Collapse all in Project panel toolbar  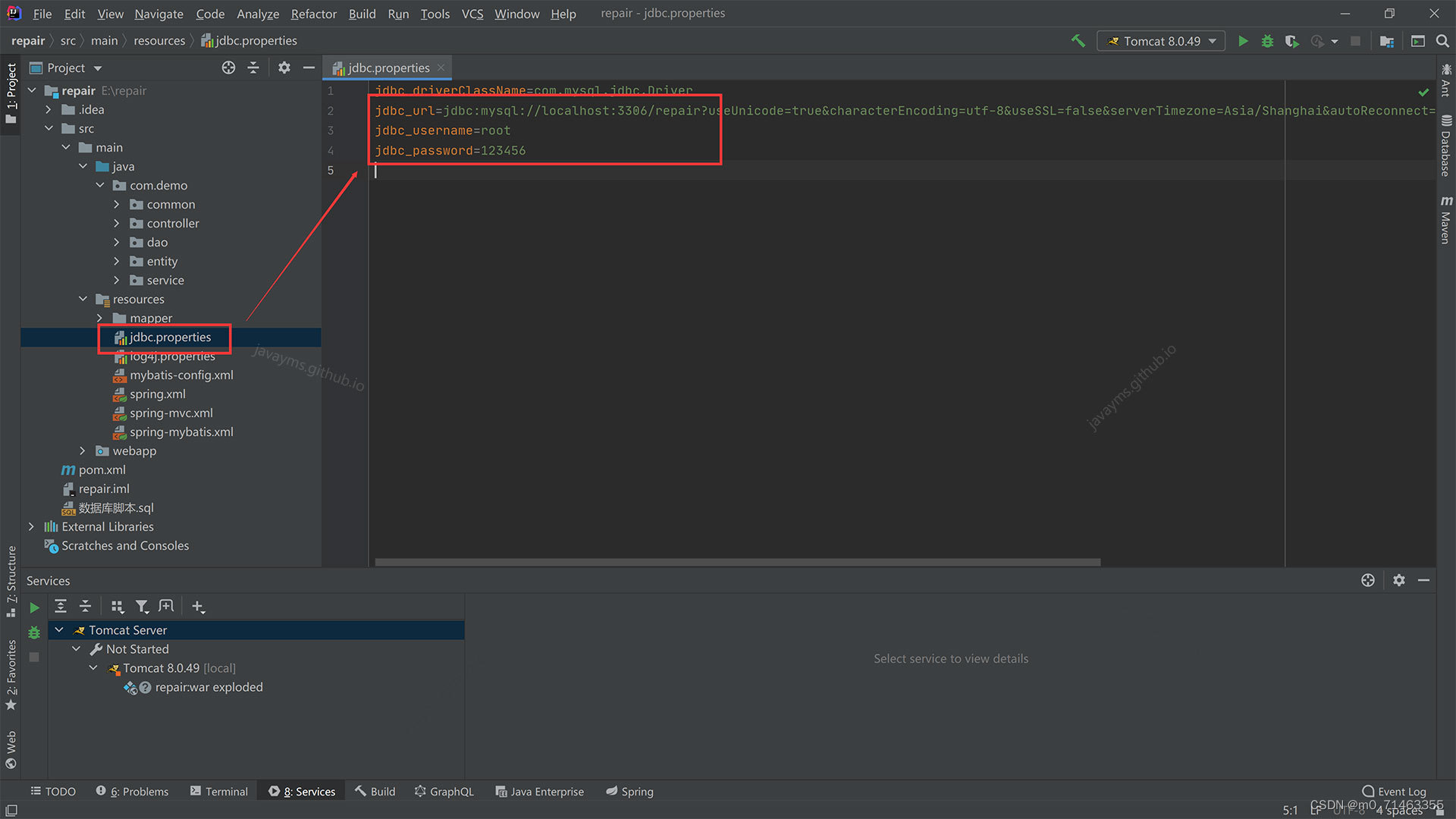coord(253,67)
